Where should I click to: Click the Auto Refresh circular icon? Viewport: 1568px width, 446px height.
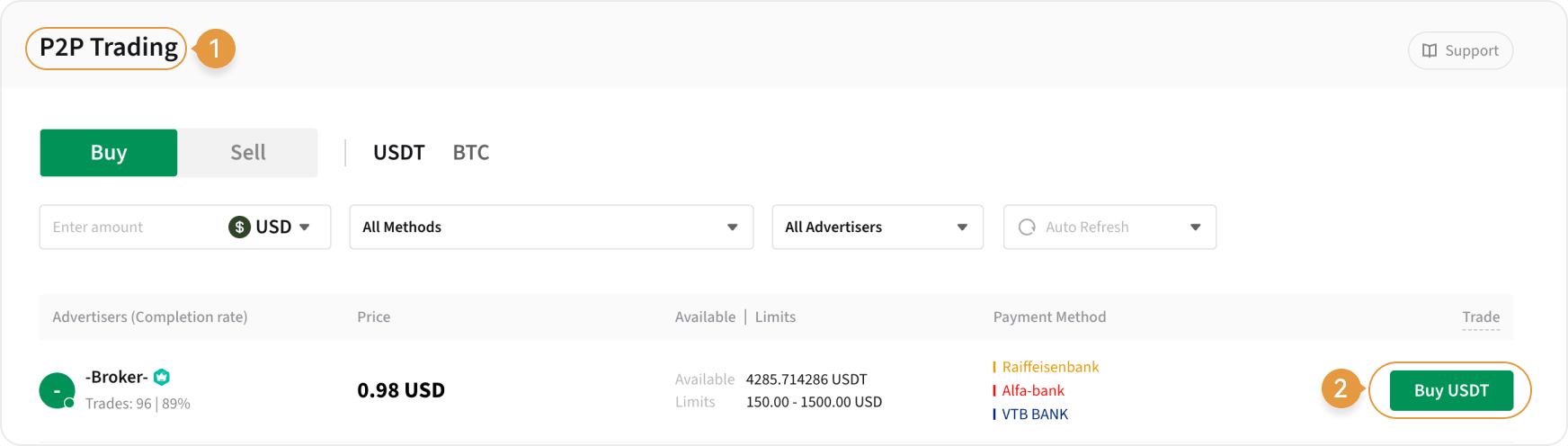[x=1027, y=227]
